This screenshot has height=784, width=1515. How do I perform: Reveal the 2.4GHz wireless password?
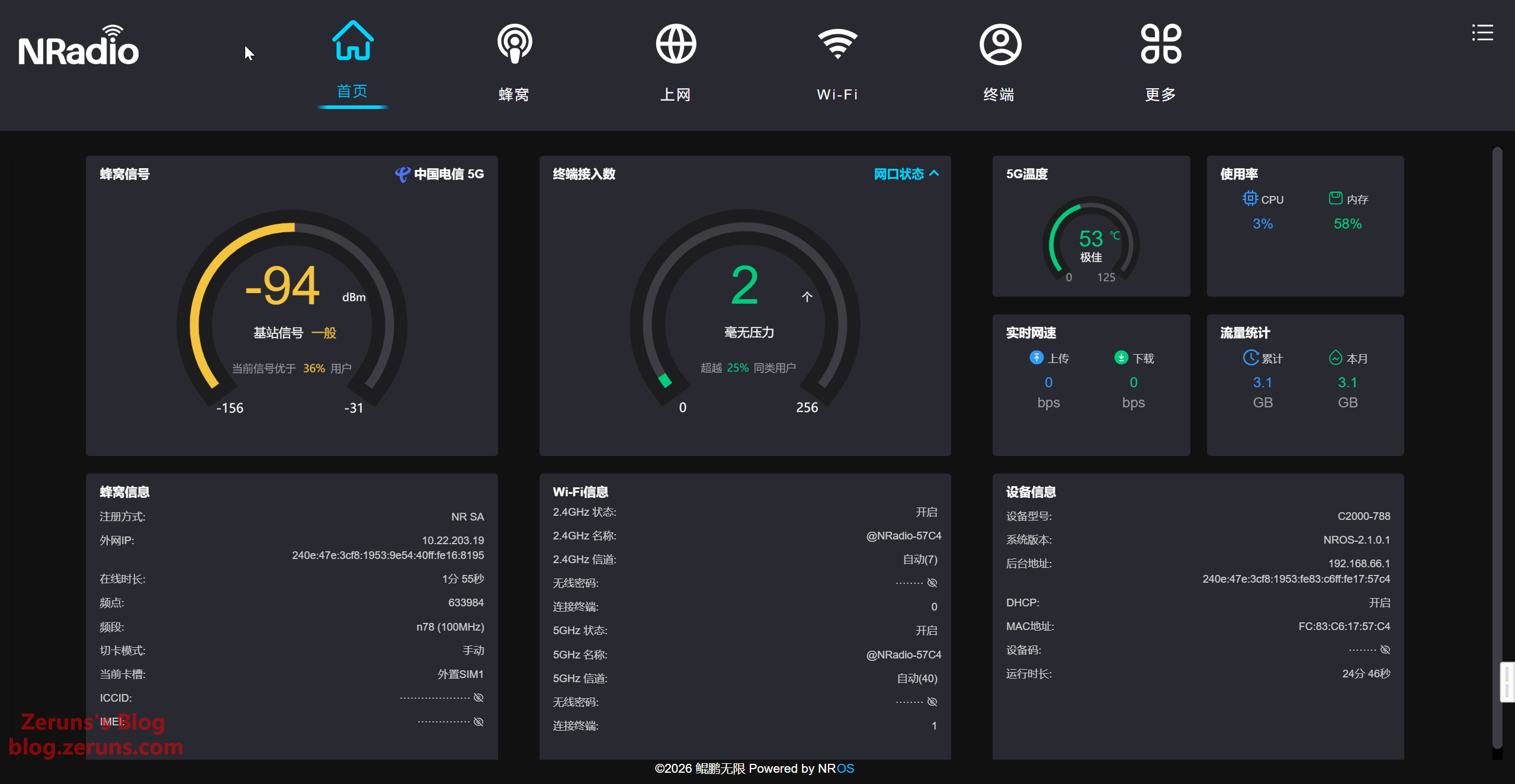(932, 583)
